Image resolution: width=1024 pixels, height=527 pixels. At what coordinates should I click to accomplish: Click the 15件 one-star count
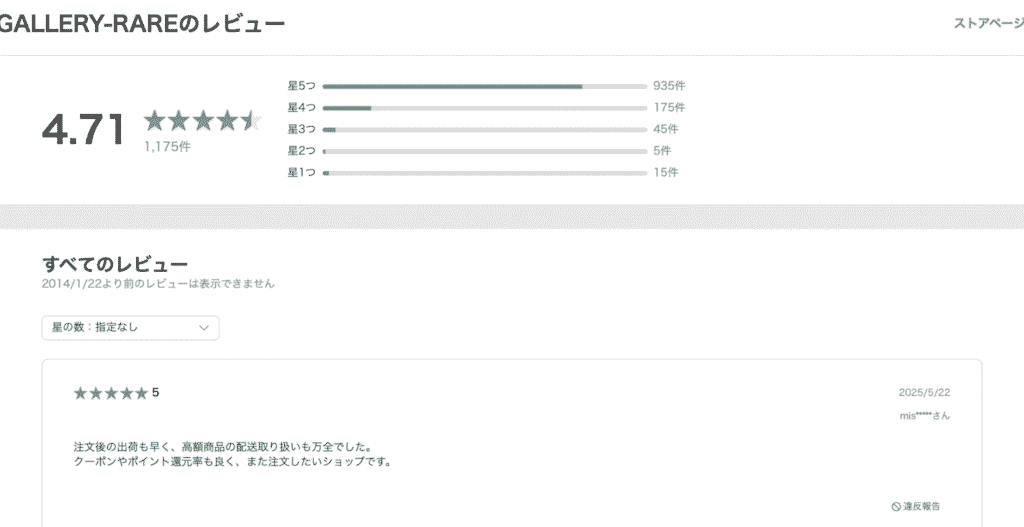[665, 172]
